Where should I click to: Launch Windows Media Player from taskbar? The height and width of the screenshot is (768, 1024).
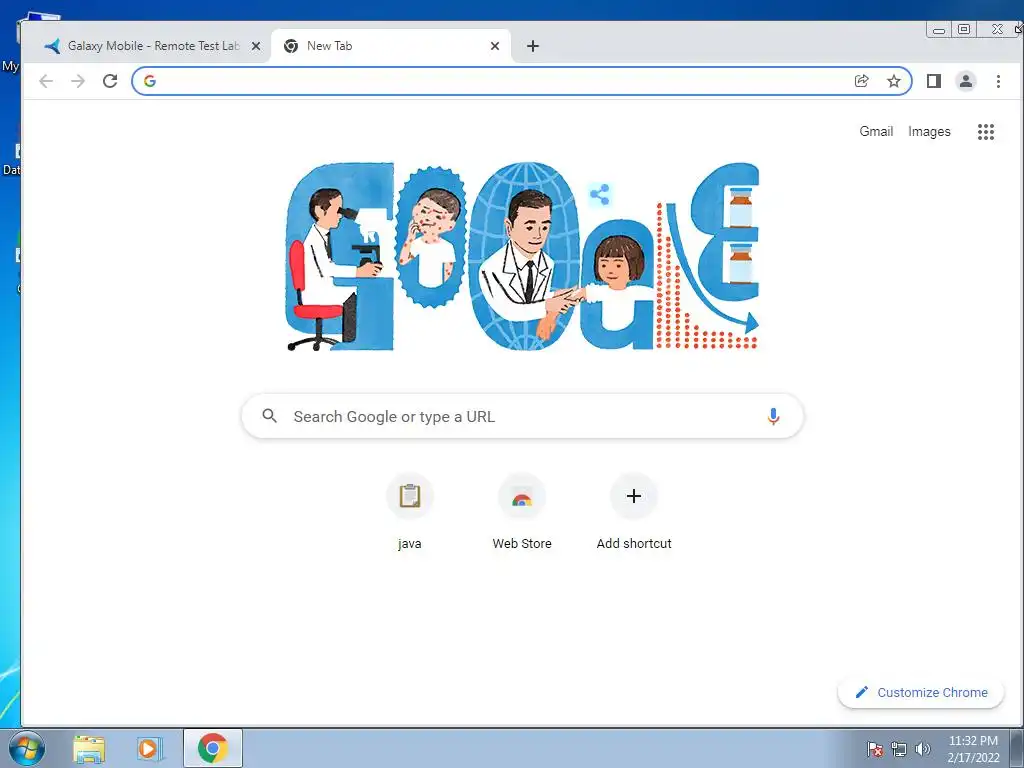[x=150, y=748]
